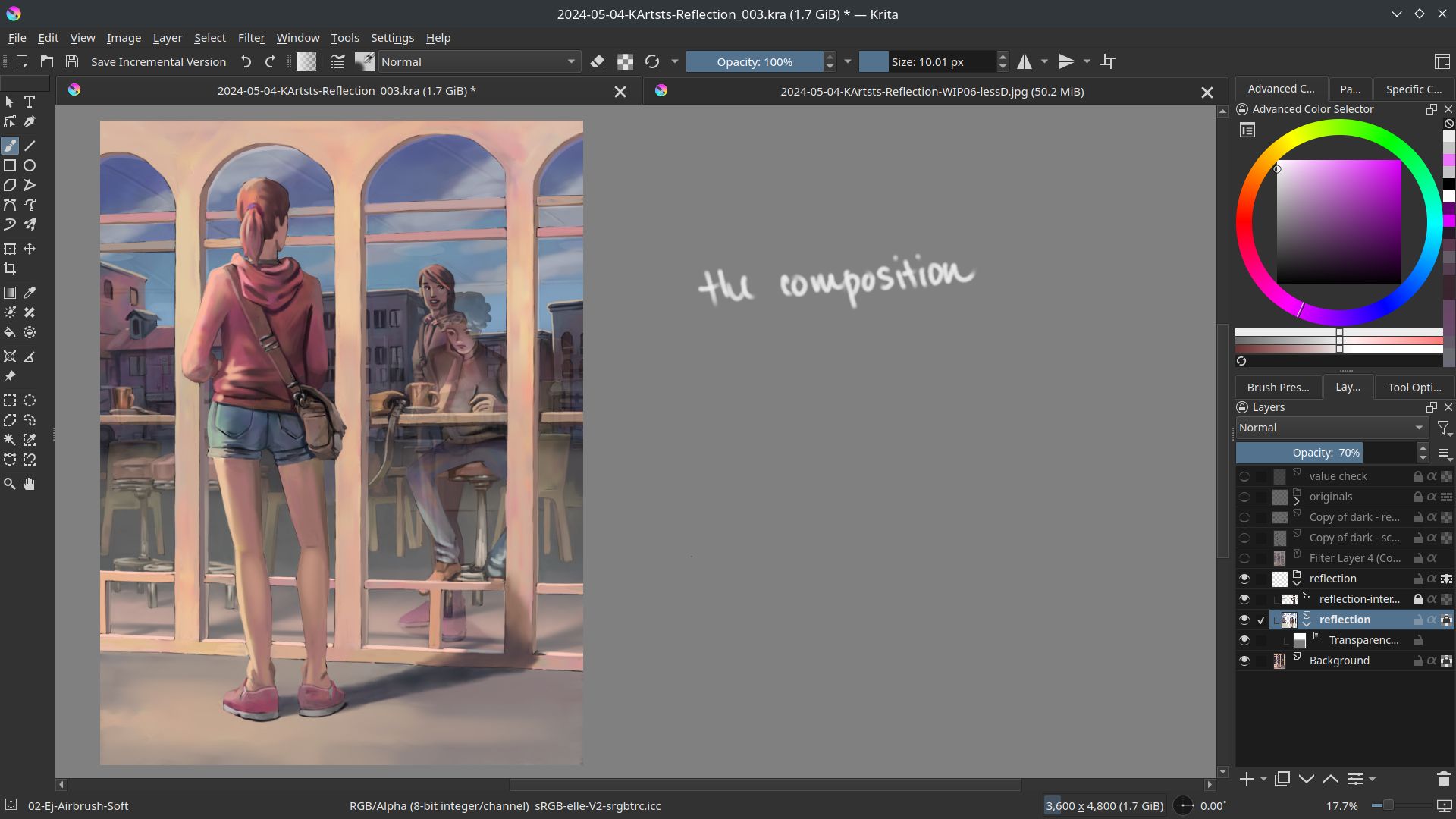Click the Undo arrow in toolbar

point(246,62)
